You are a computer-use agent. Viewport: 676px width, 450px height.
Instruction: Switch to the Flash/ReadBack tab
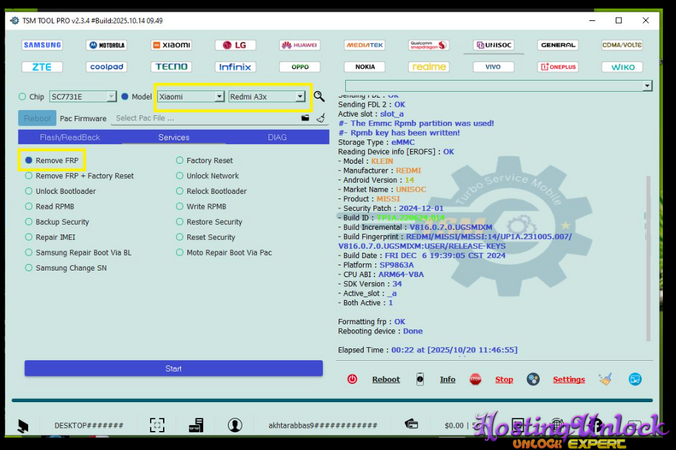point(70,137)
